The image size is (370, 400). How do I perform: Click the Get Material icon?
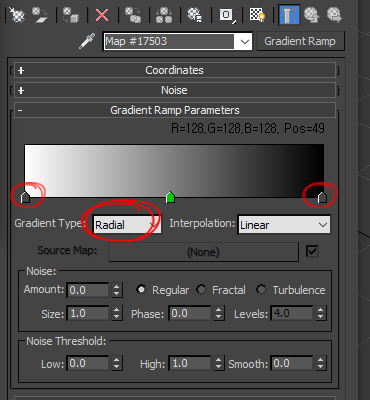(x=17, y=15)
